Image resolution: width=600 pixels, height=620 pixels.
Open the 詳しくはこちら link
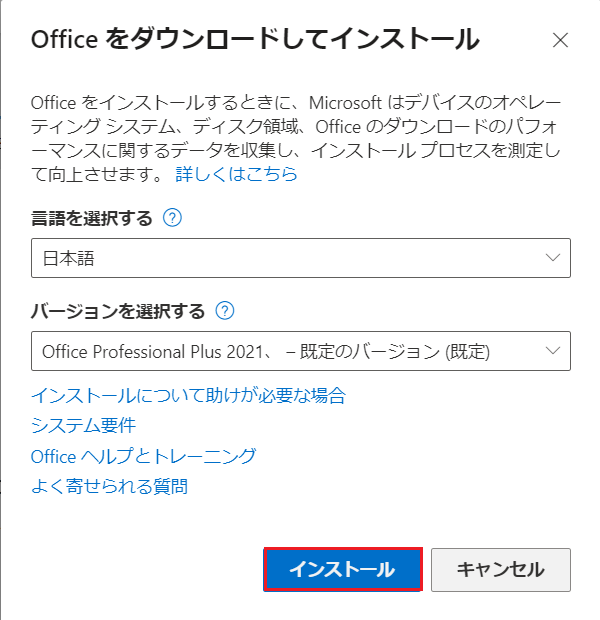[236, 174]
